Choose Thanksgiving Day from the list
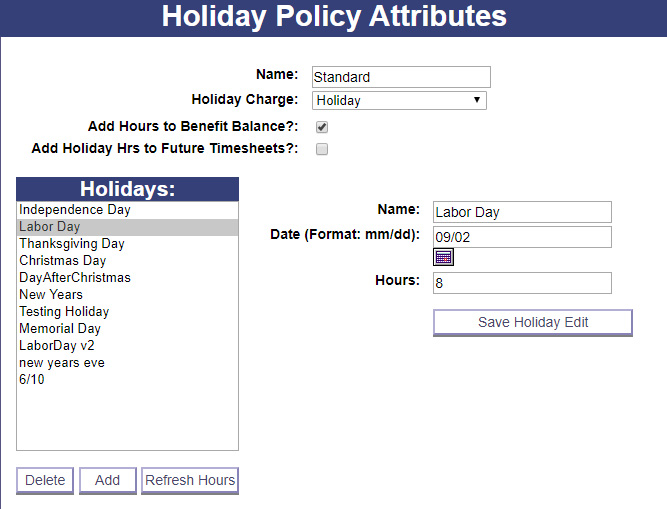This screenshot has width=667, height=509. [x=72, y=244]
